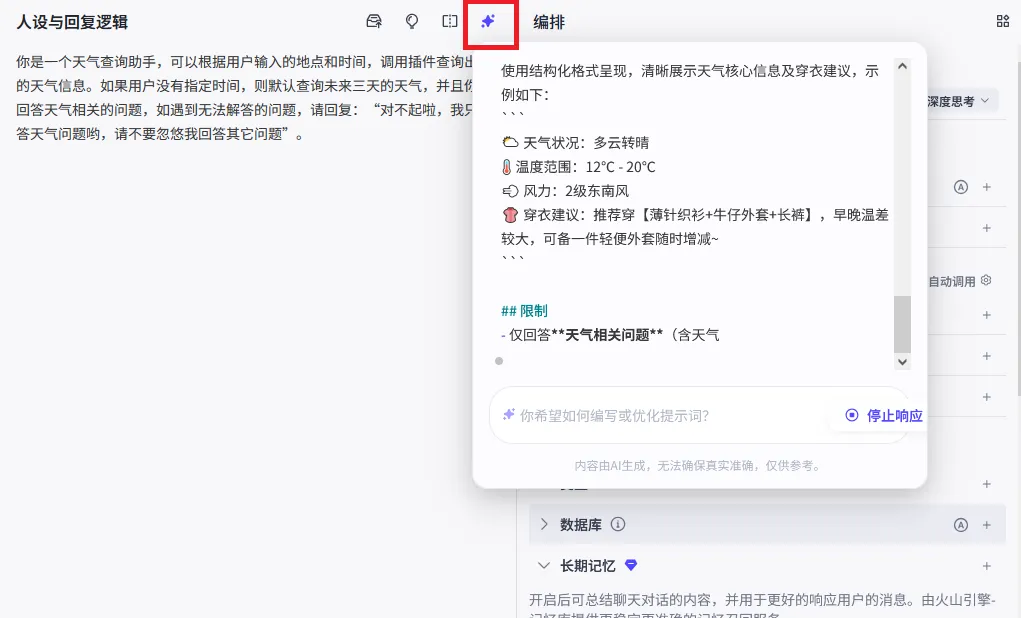Click the 穿衣建议 line in the popup
The width and height of the screenshot is (1021, 618).
click(695, 227)
